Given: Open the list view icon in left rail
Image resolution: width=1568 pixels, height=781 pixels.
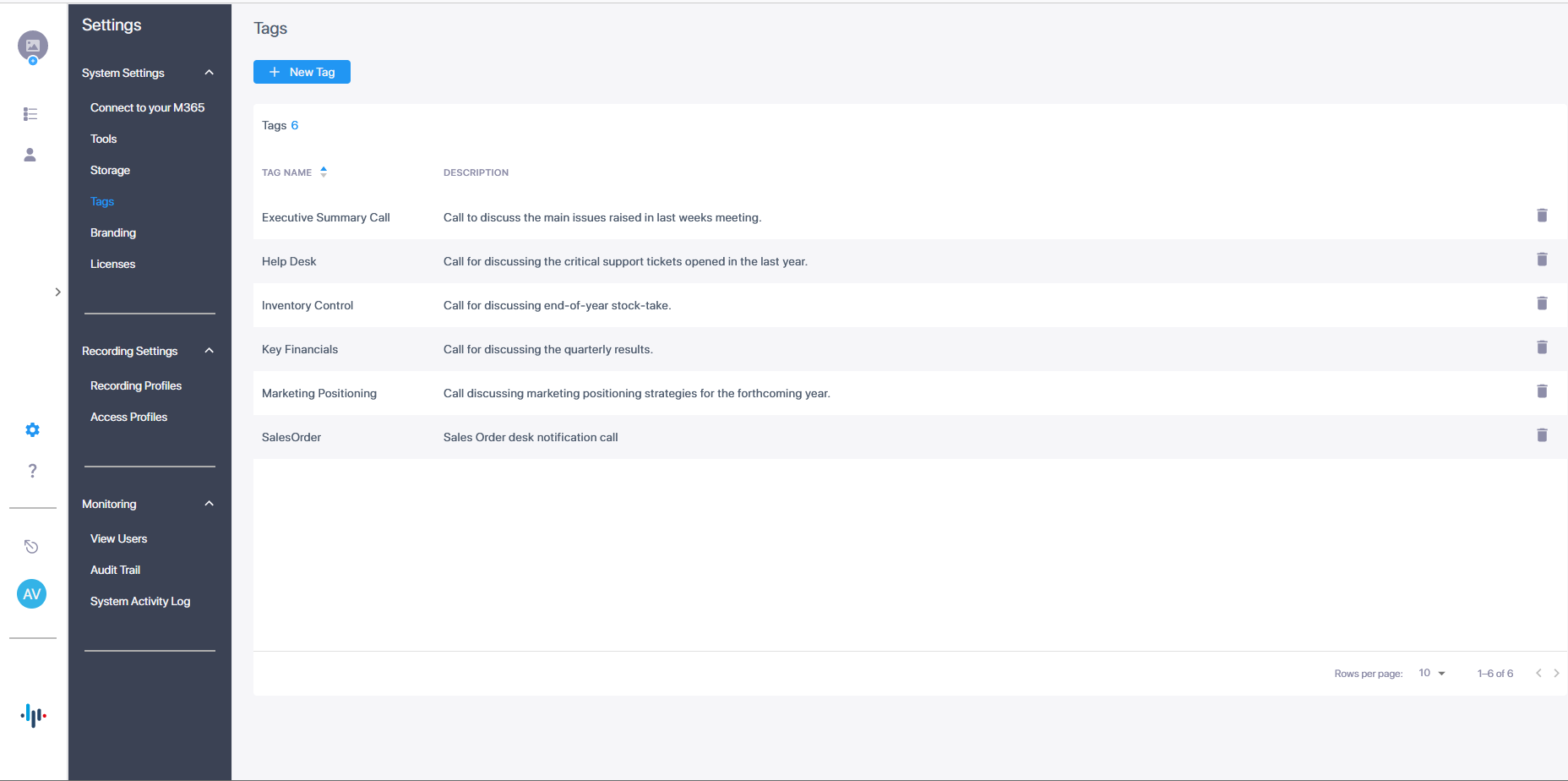Looking at the screenshot, I should (x=30, y=114).
